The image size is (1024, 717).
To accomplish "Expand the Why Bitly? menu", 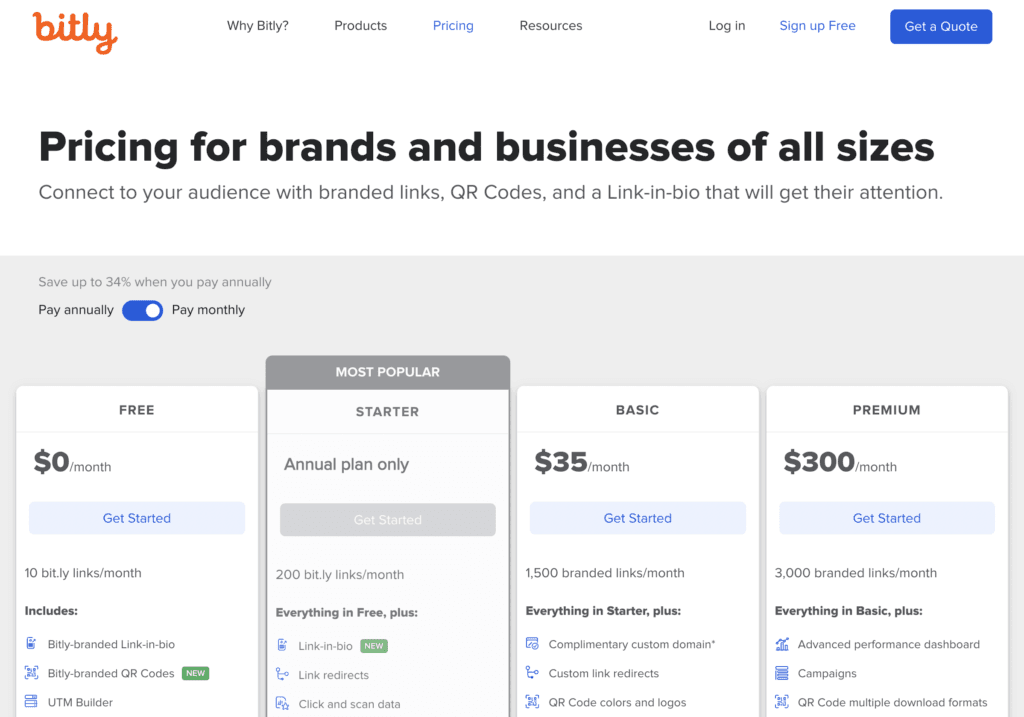I will [x=258, y=26].
